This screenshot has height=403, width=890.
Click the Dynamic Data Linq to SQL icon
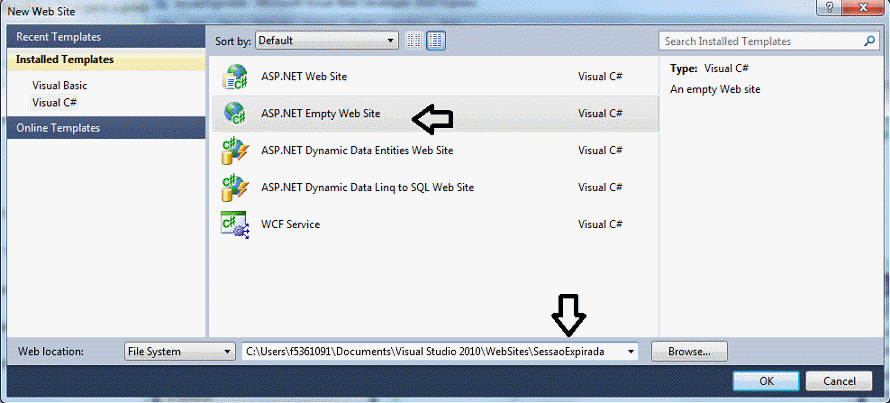(234, 188)
